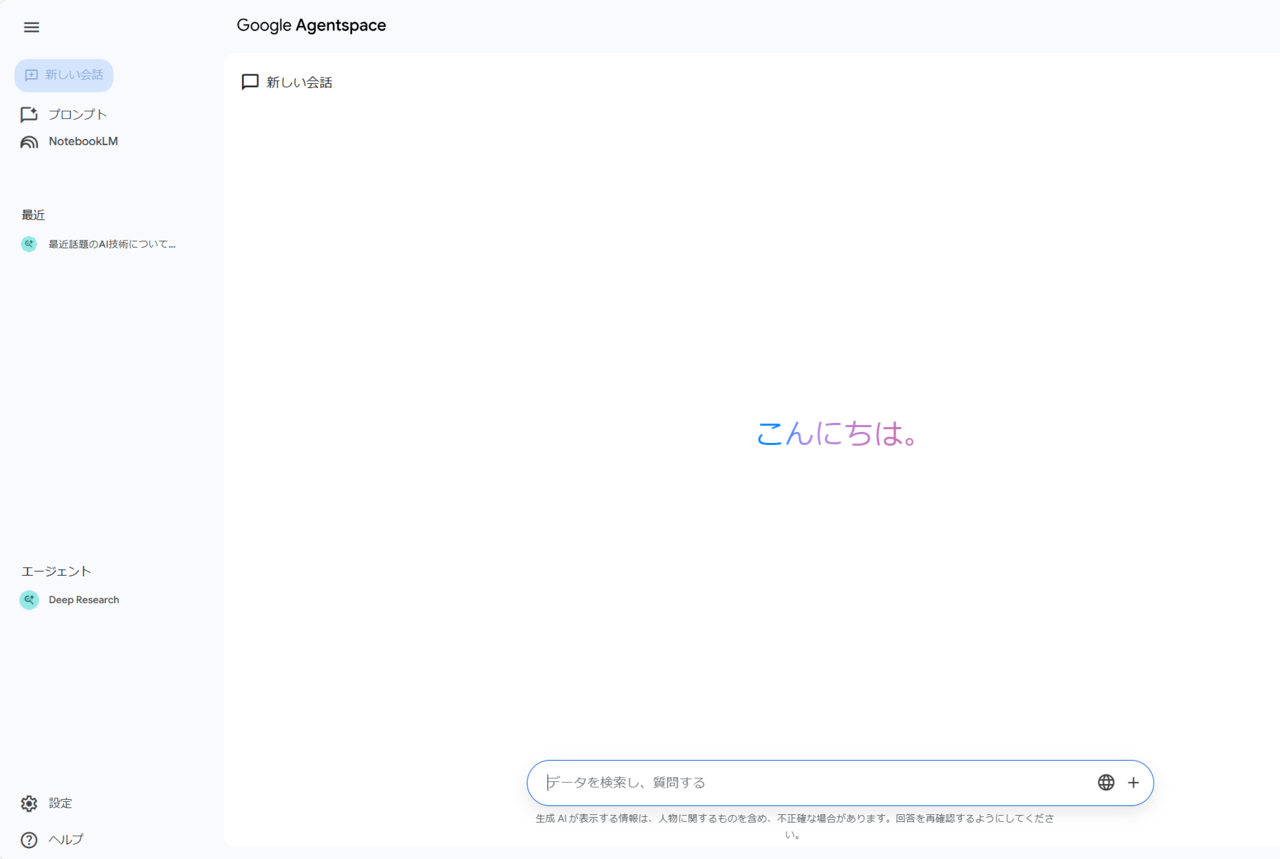Open recent chat 最近話題のAI技術について
Screen dimensions: 1280x859
(99, 244)
